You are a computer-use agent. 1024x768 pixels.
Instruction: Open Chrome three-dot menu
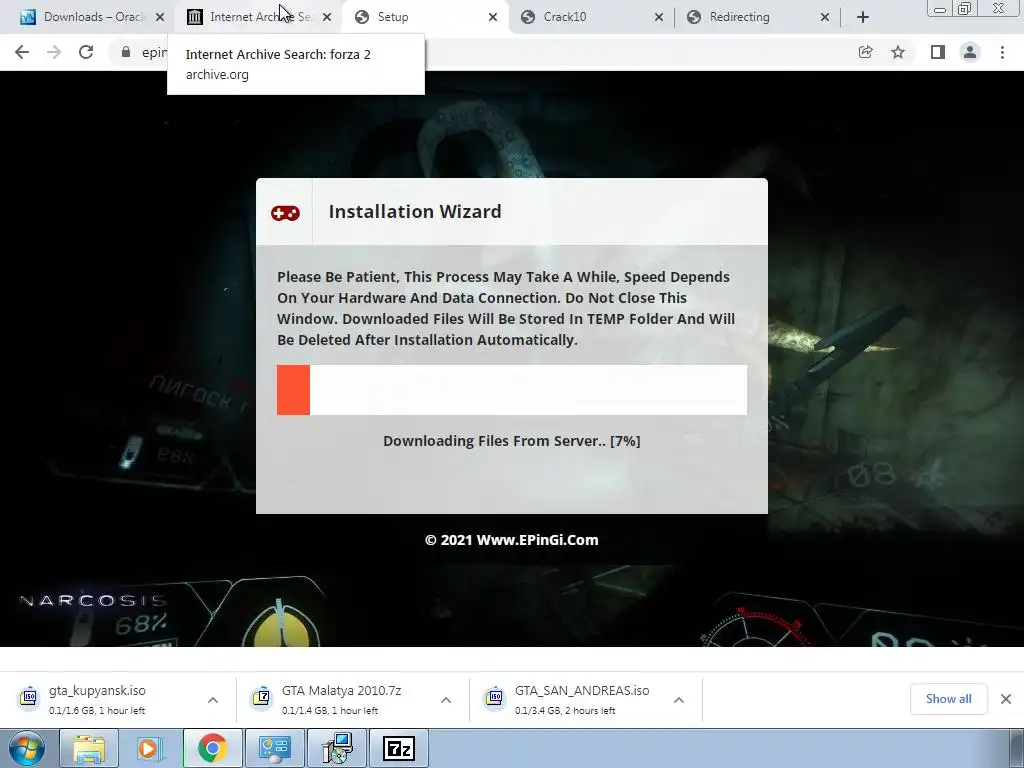1002,52
